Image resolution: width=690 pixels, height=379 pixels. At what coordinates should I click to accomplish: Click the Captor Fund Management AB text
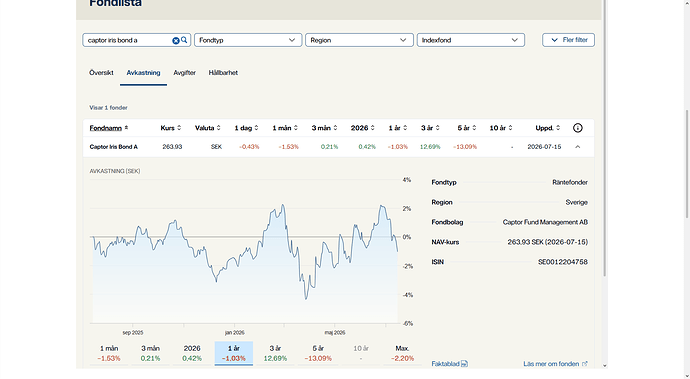click(x=545, y=222)
